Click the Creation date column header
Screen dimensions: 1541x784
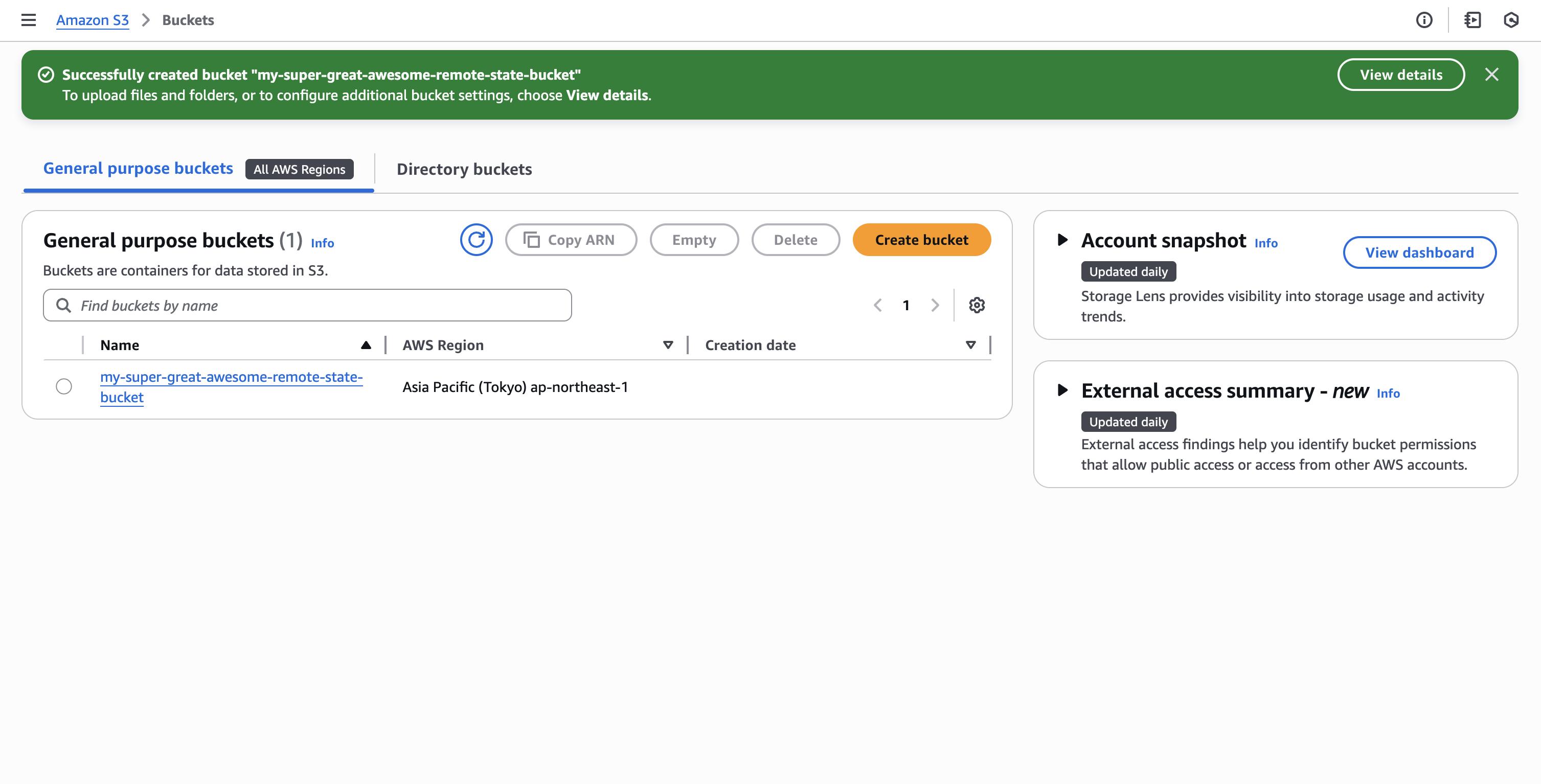click(x=750, y=345)
